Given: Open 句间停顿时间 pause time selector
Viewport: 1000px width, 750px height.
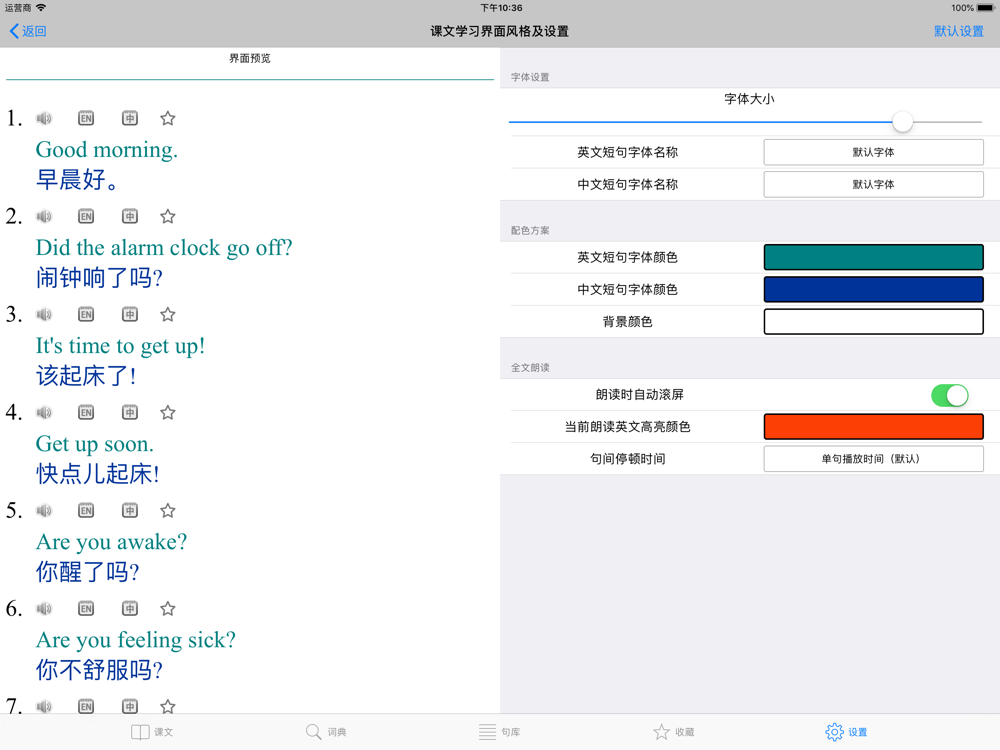Looking at the screenshot, I should pyautogui.click(x=873, y=459).
